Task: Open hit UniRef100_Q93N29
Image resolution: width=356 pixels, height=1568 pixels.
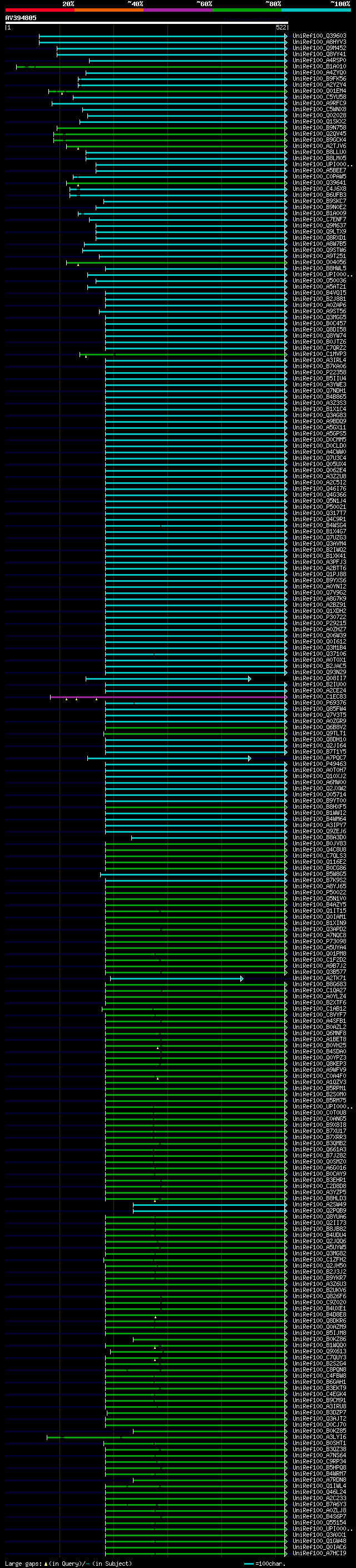Action: 319,672
